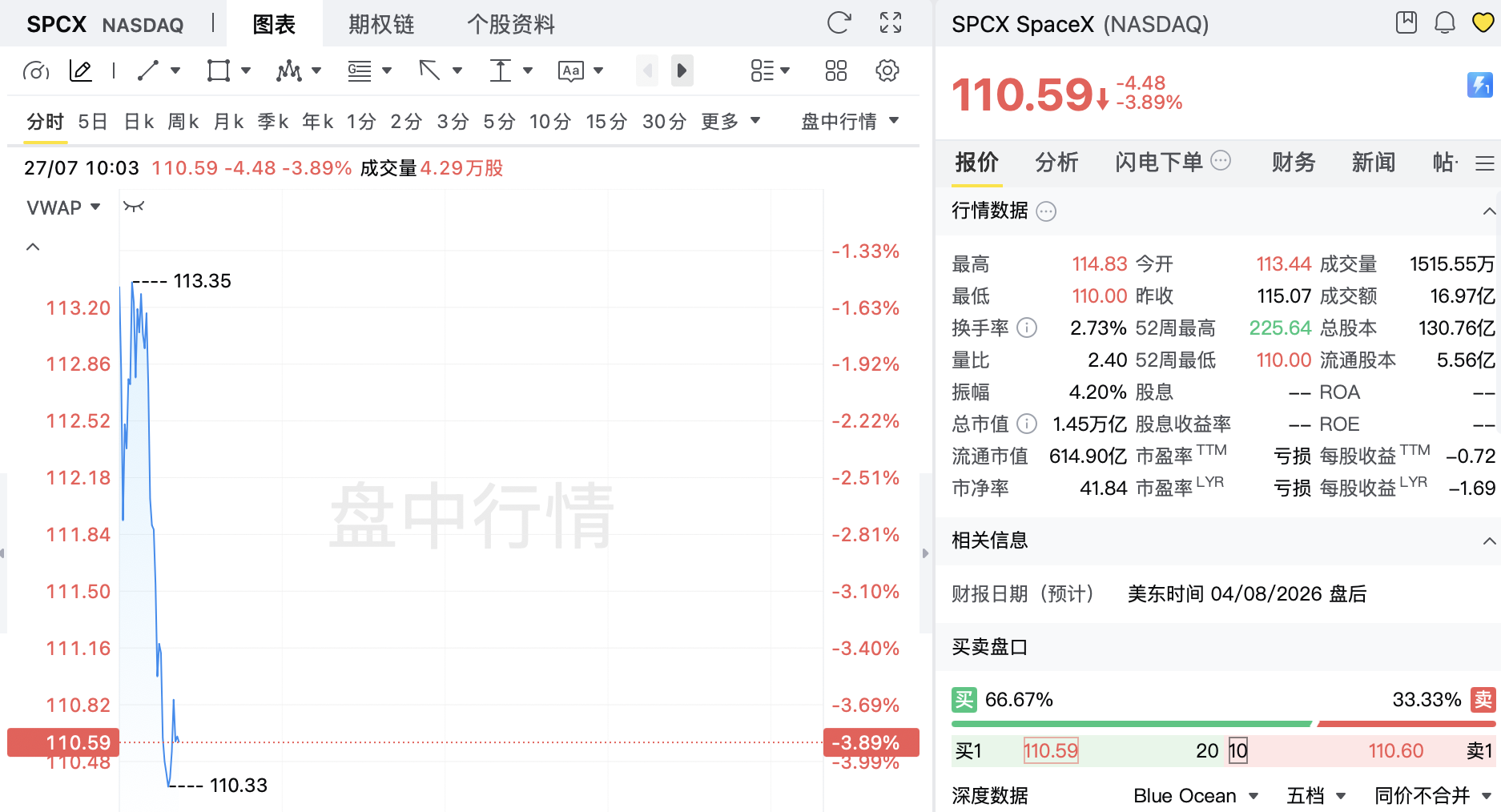Select the price range measure tool
1501x812 pixels.
[x=500, y=70]
